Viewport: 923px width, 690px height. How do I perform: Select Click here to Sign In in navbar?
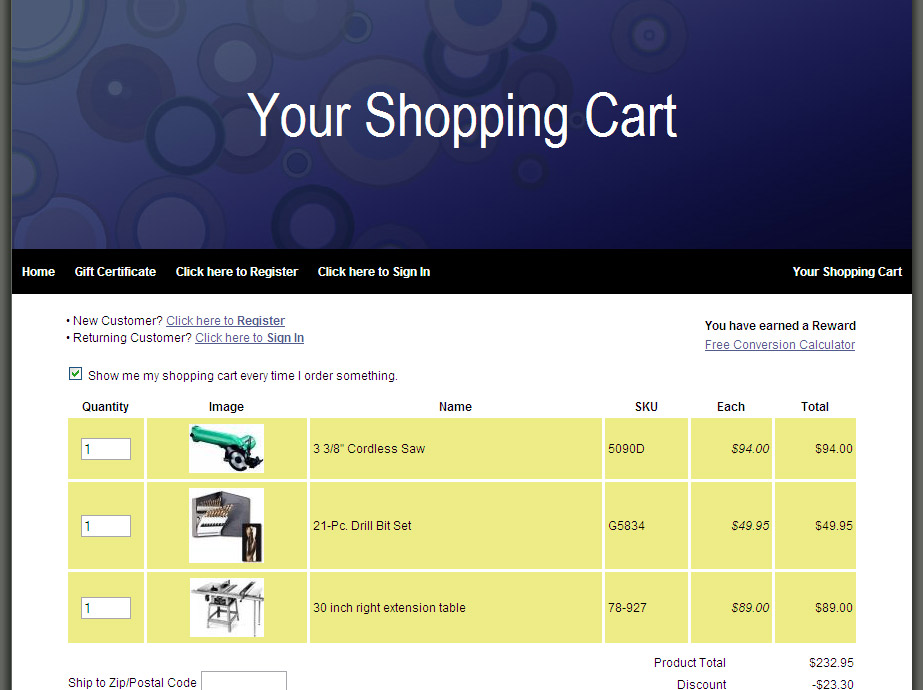point(374,272)
